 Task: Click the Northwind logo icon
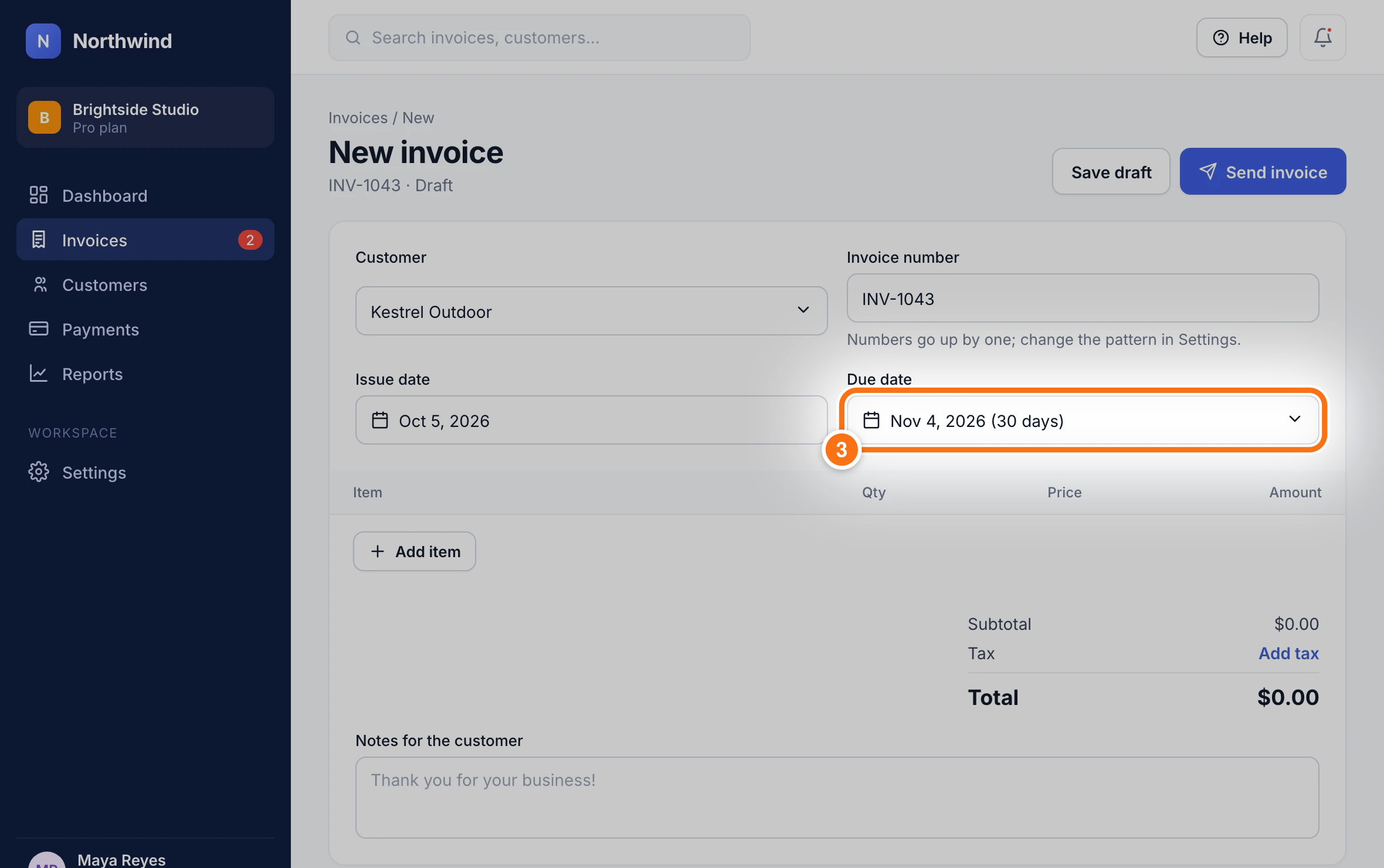[x=43, y=41]
